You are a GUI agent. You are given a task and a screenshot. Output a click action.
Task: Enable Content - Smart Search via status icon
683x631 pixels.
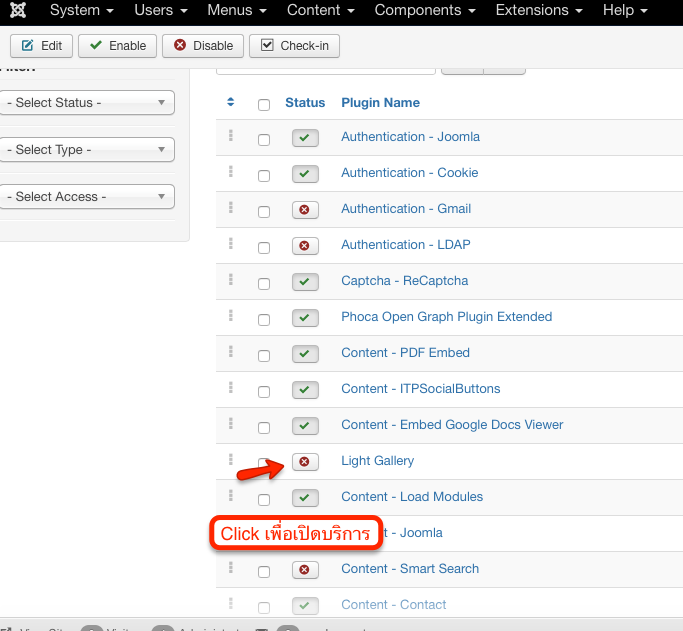pyautogui.click(x=305, y=570)
